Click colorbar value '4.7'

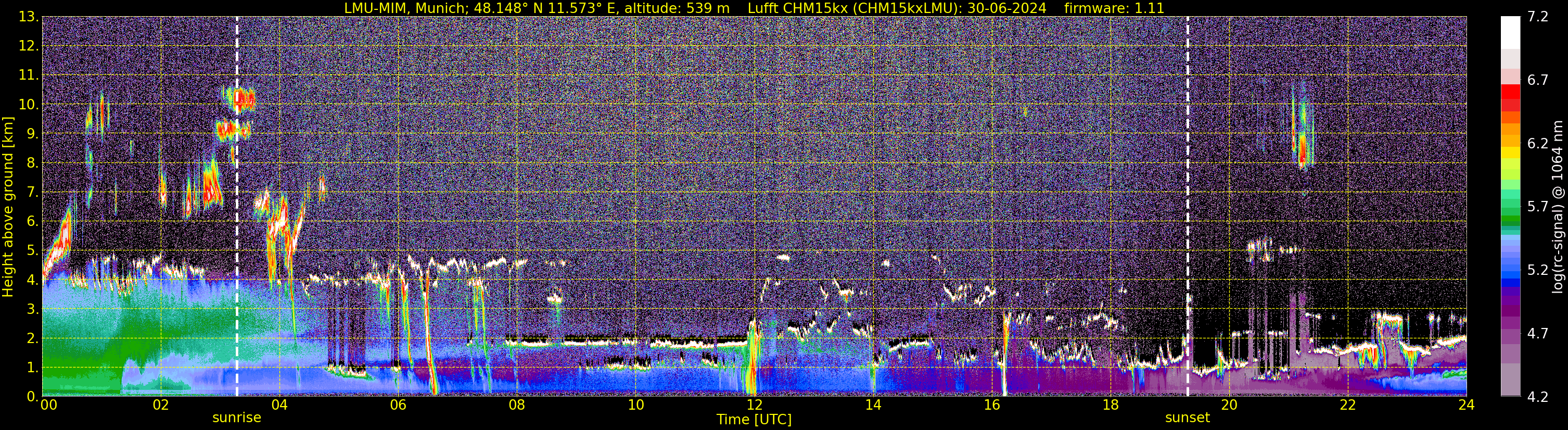click(x=1538, y=333)
